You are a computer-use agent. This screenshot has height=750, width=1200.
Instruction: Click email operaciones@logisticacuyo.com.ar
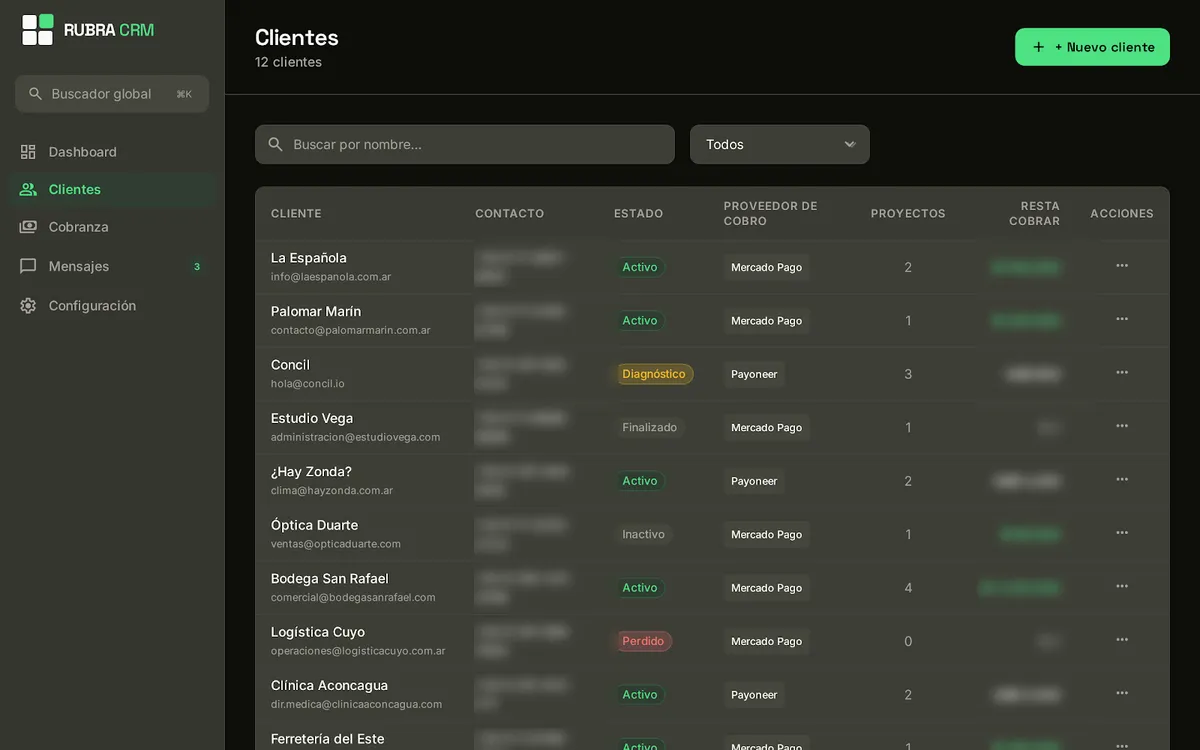pos(358,651)
